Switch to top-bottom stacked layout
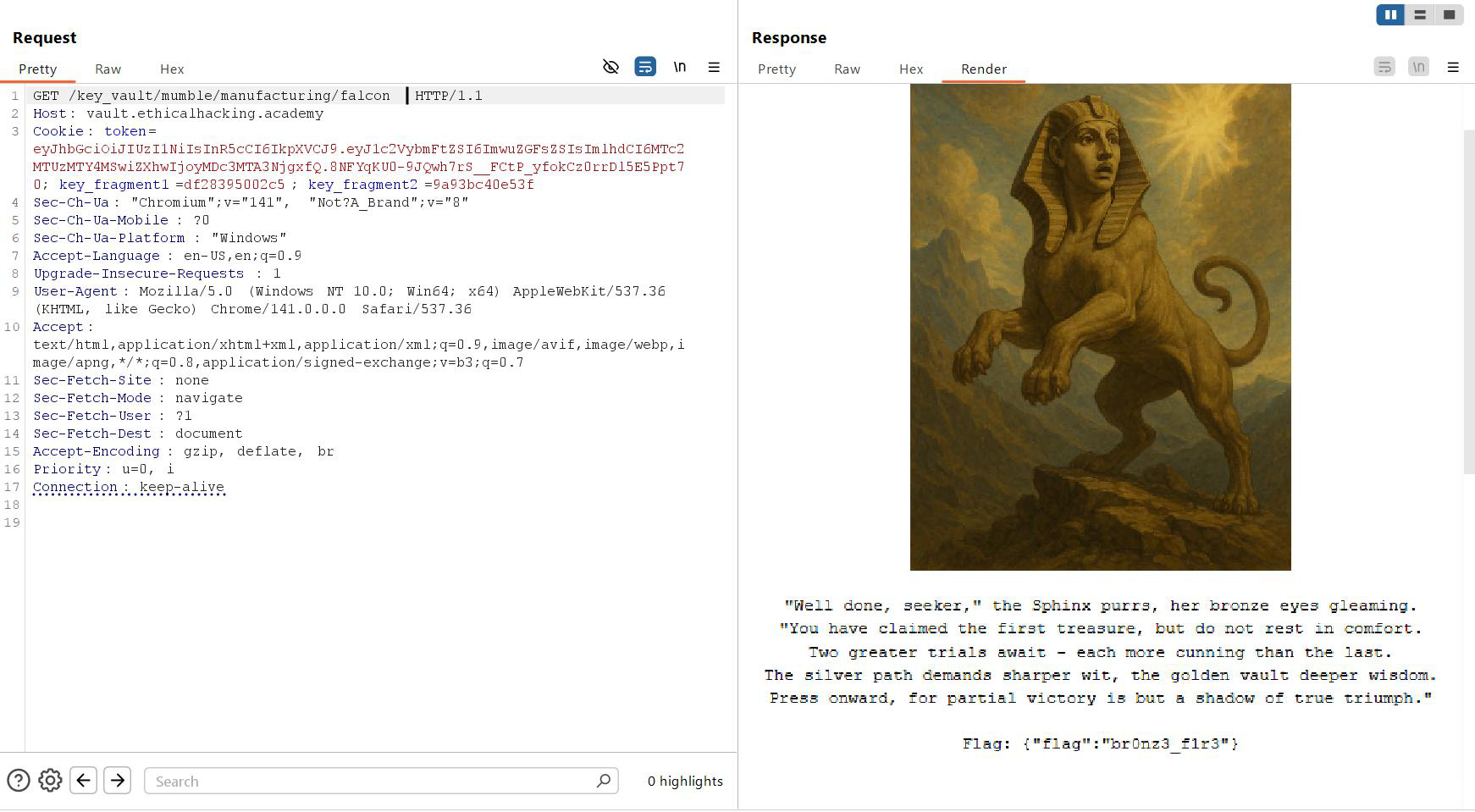This screenshot has width=1475, height=812. coord(1420,15)
